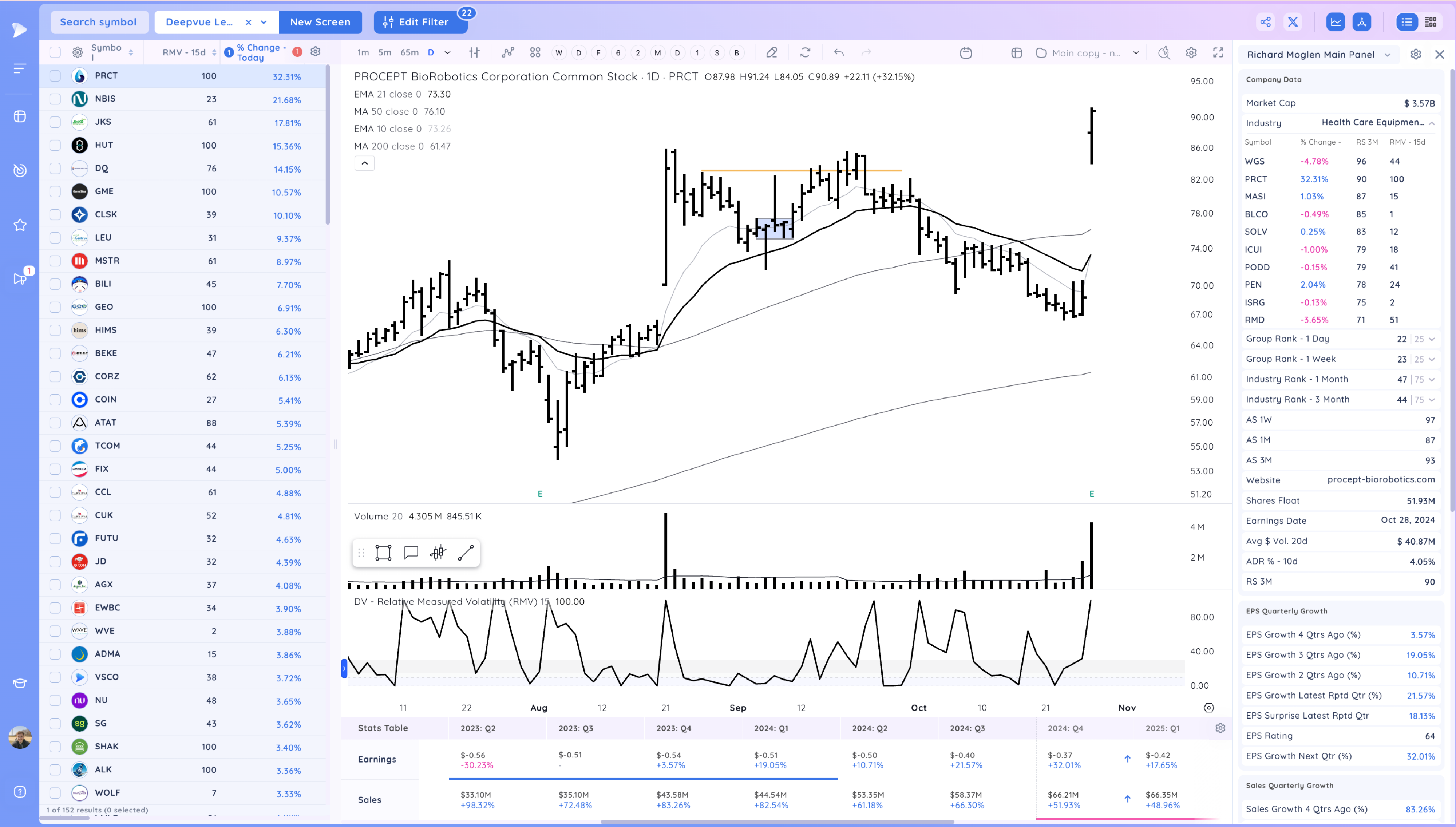The height and width of the screenshot is (827, 1456).
Task: Select the rectangle drawing tool
Action: point(383,553)
